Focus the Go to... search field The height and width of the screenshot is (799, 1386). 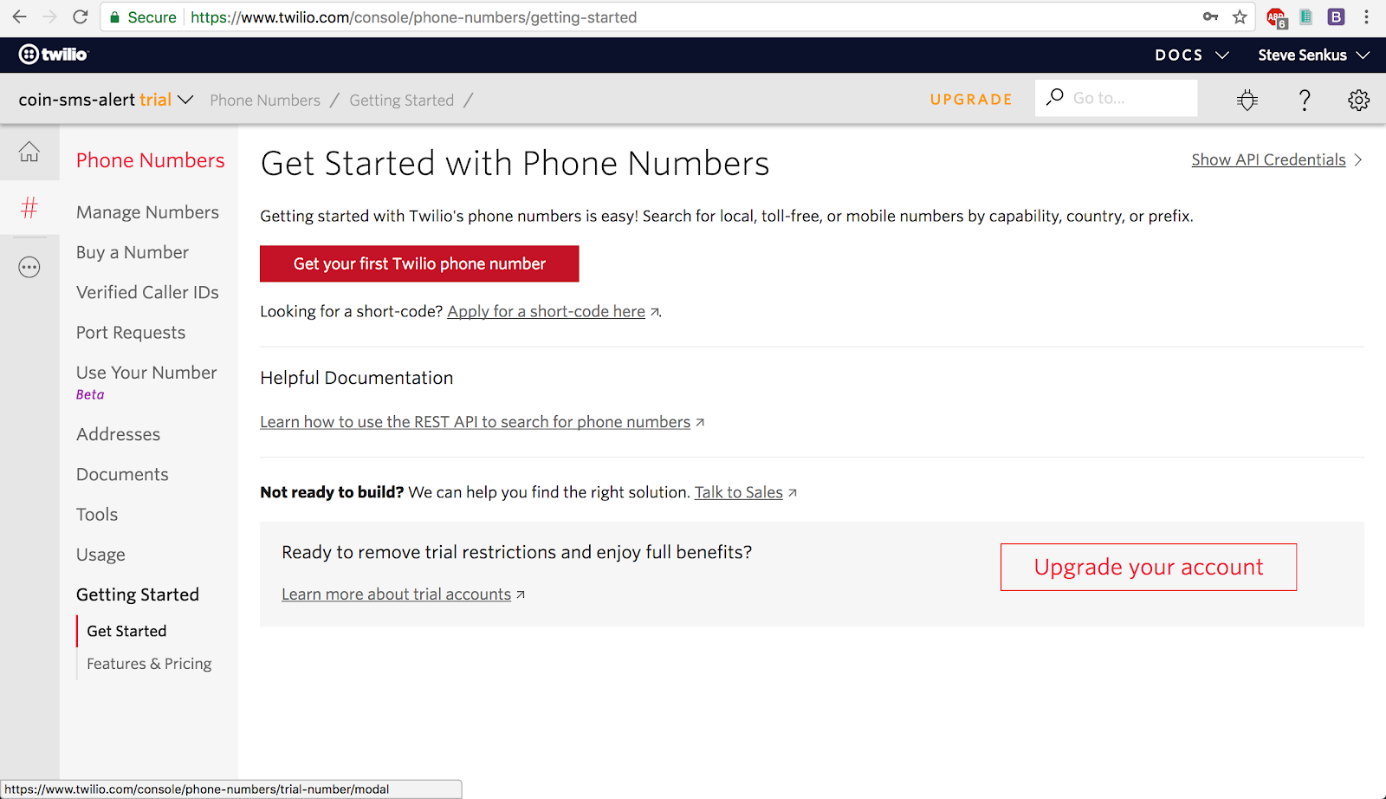pyautogui.click(x=1125, y=98)
